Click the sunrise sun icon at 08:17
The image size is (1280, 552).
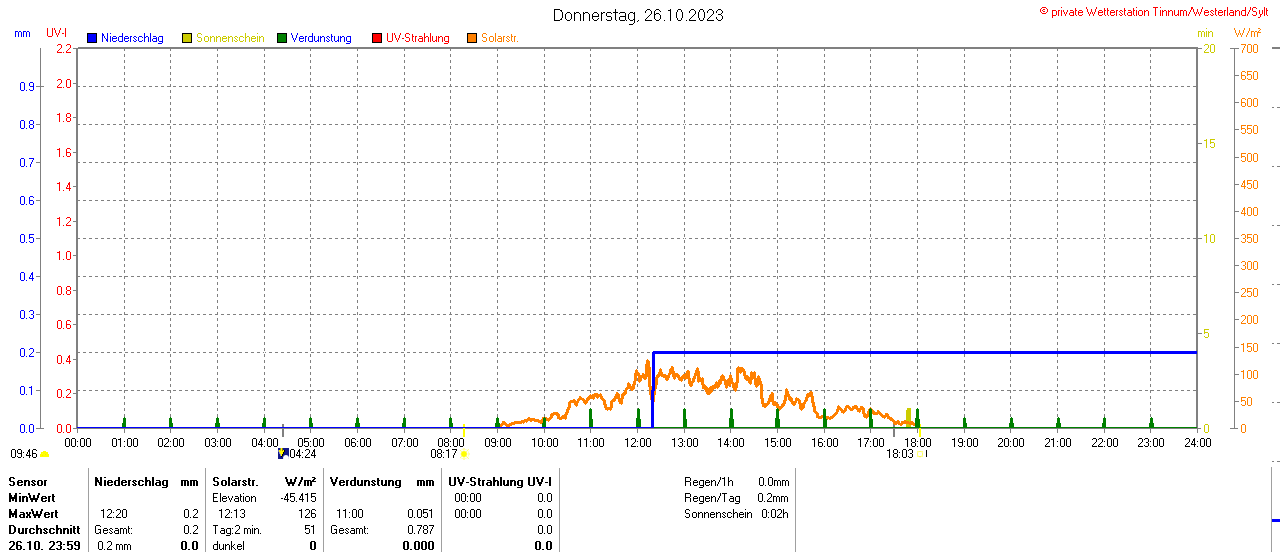[x=464, y=454]
